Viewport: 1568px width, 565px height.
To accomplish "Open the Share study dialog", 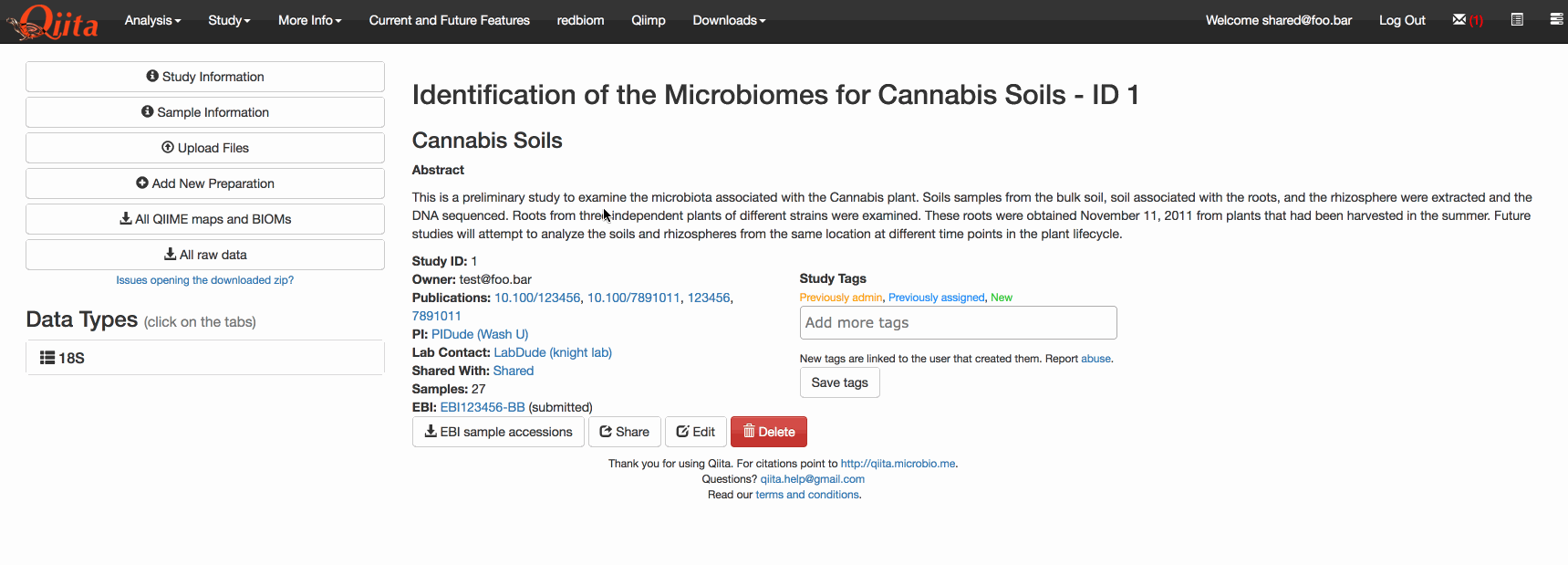I will [624, 432].
